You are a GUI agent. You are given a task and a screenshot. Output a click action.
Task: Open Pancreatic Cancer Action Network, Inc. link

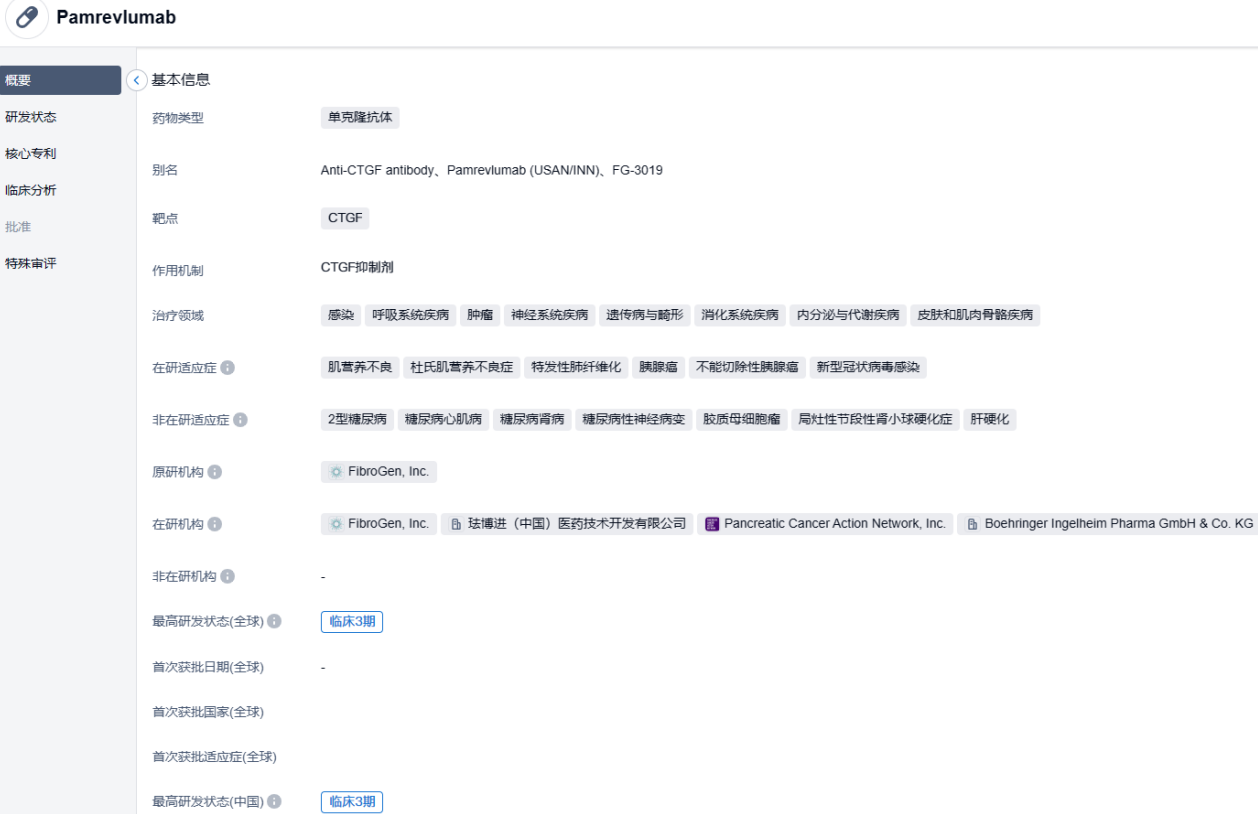click(825, 524)
